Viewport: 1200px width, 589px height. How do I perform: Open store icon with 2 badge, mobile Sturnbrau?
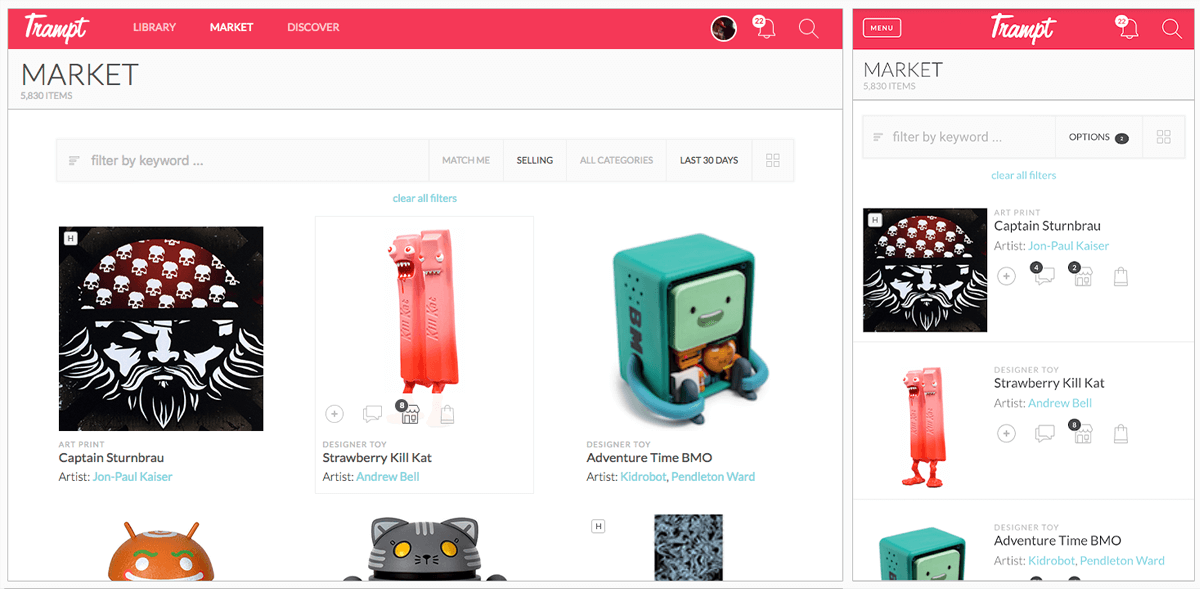(x=1081, y=274)
